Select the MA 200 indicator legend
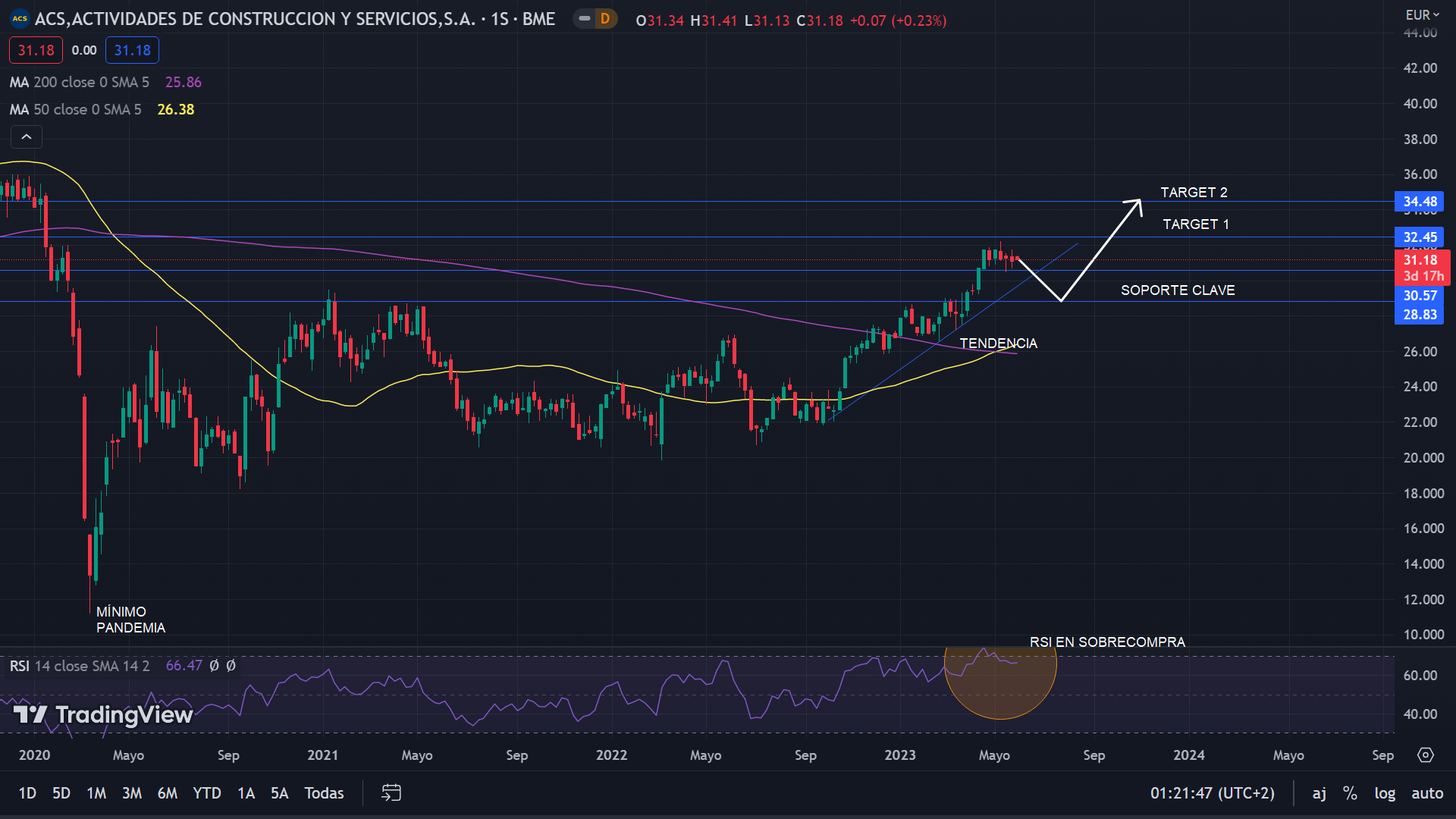This screenshot has height=819, width=1456. [x=80, y=82]
